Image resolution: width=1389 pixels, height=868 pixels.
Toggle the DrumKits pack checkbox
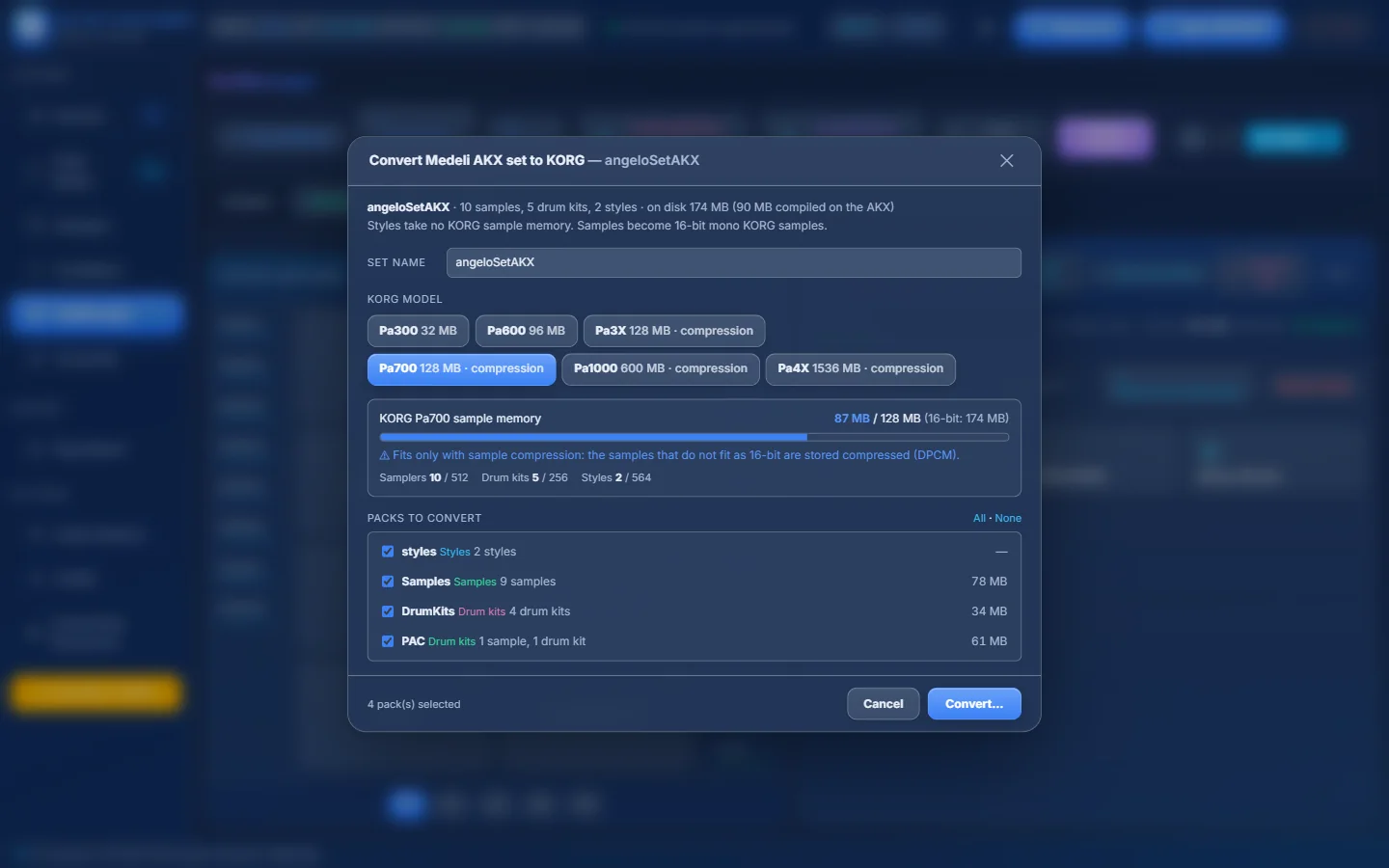pyautogui.click(x=388, y=611)
